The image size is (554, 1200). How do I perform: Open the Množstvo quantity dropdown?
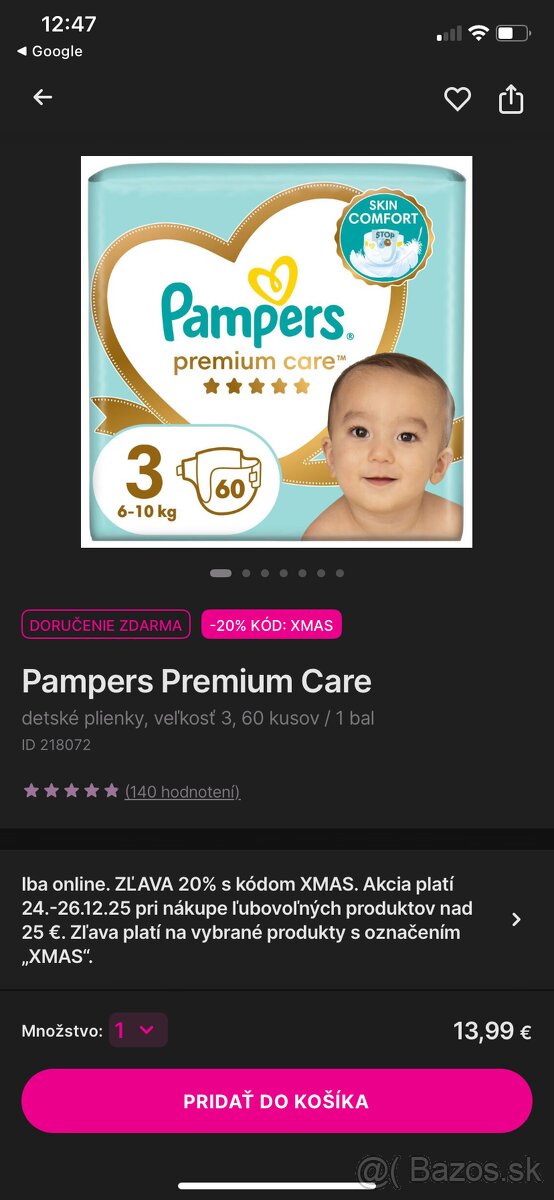pyautogui.click(x=138, y=1030)
